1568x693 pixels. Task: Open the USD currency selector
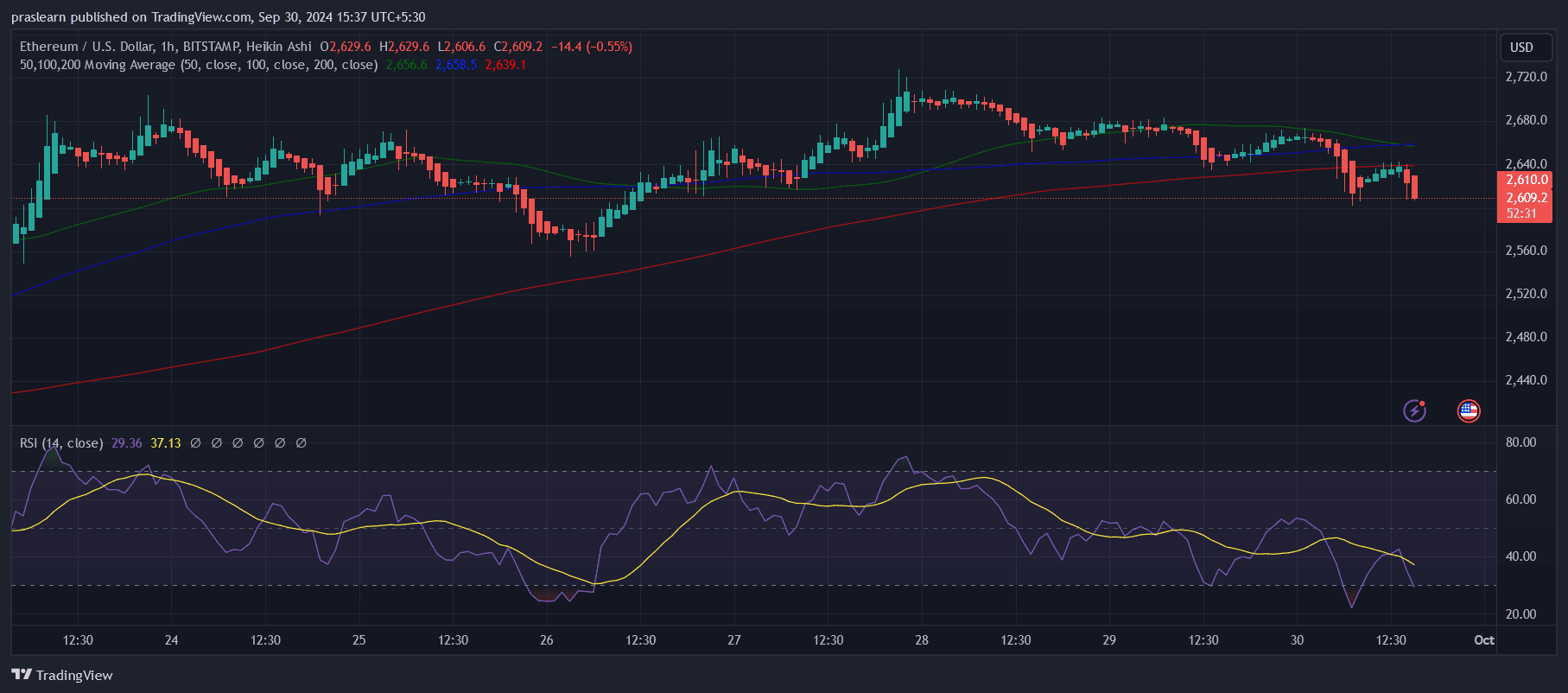(x=1521, y=48)
